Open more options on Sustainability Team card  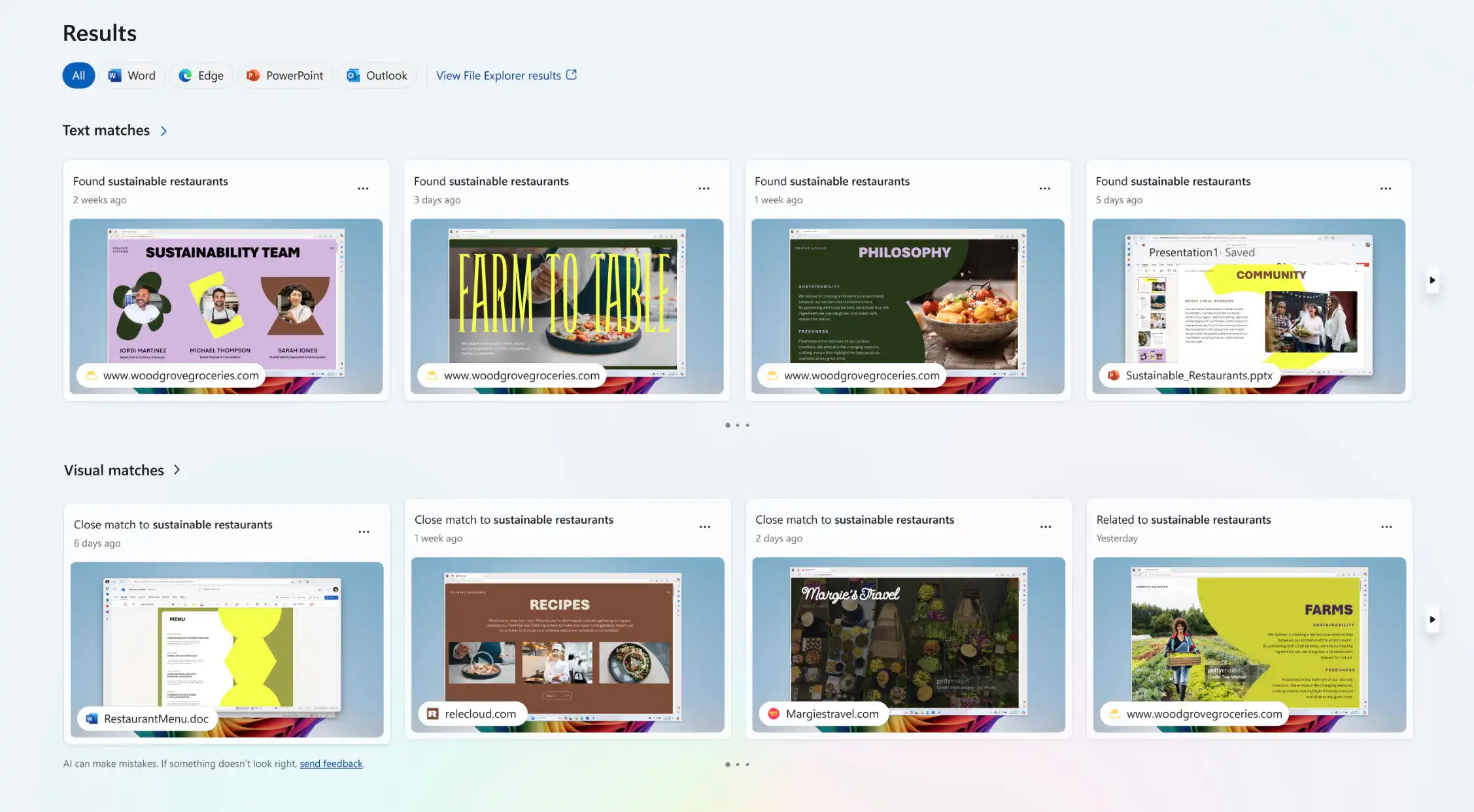(363, 188)
